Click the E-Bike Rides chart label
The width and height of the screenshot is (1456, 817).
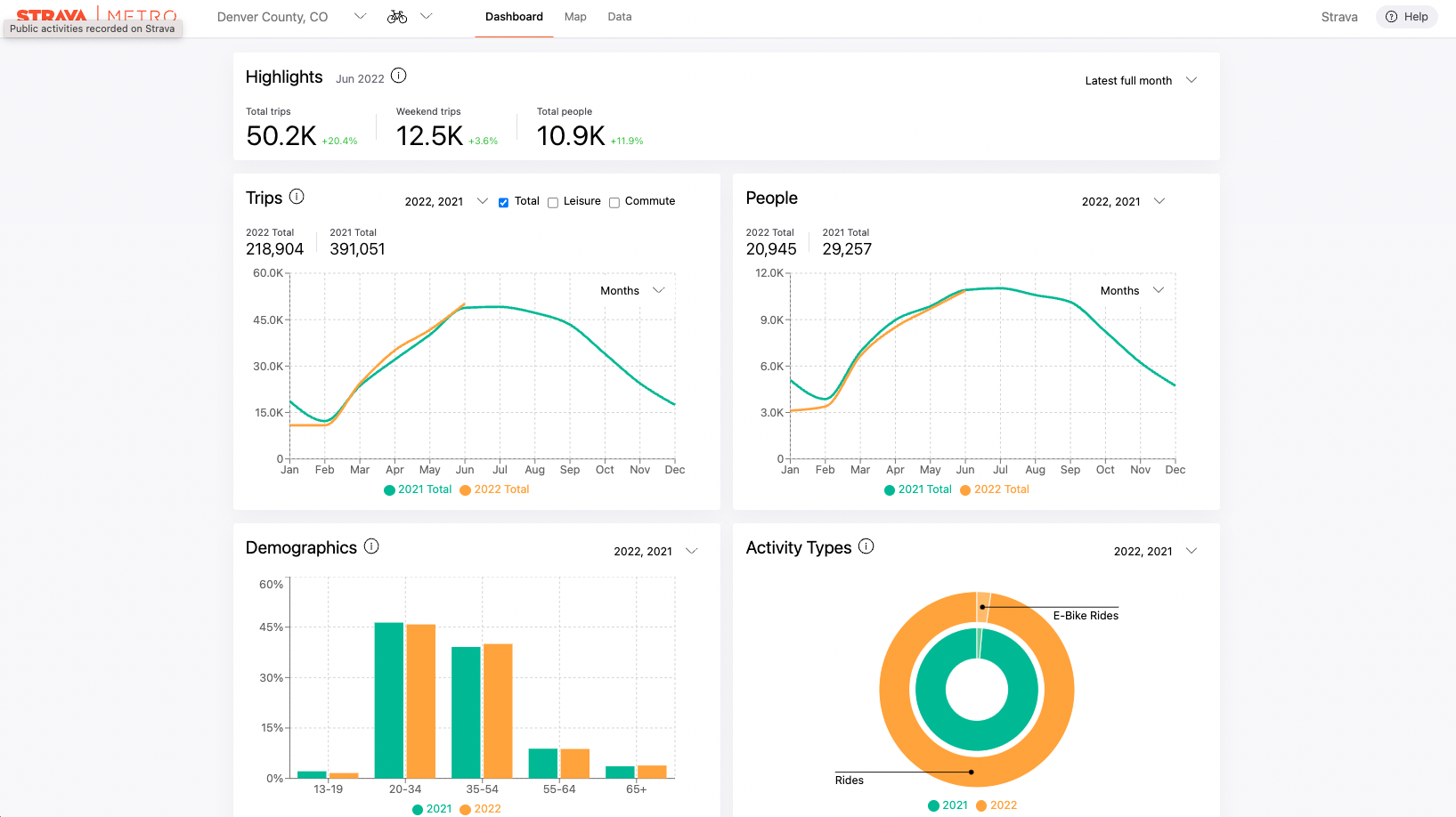point(1086,616)
